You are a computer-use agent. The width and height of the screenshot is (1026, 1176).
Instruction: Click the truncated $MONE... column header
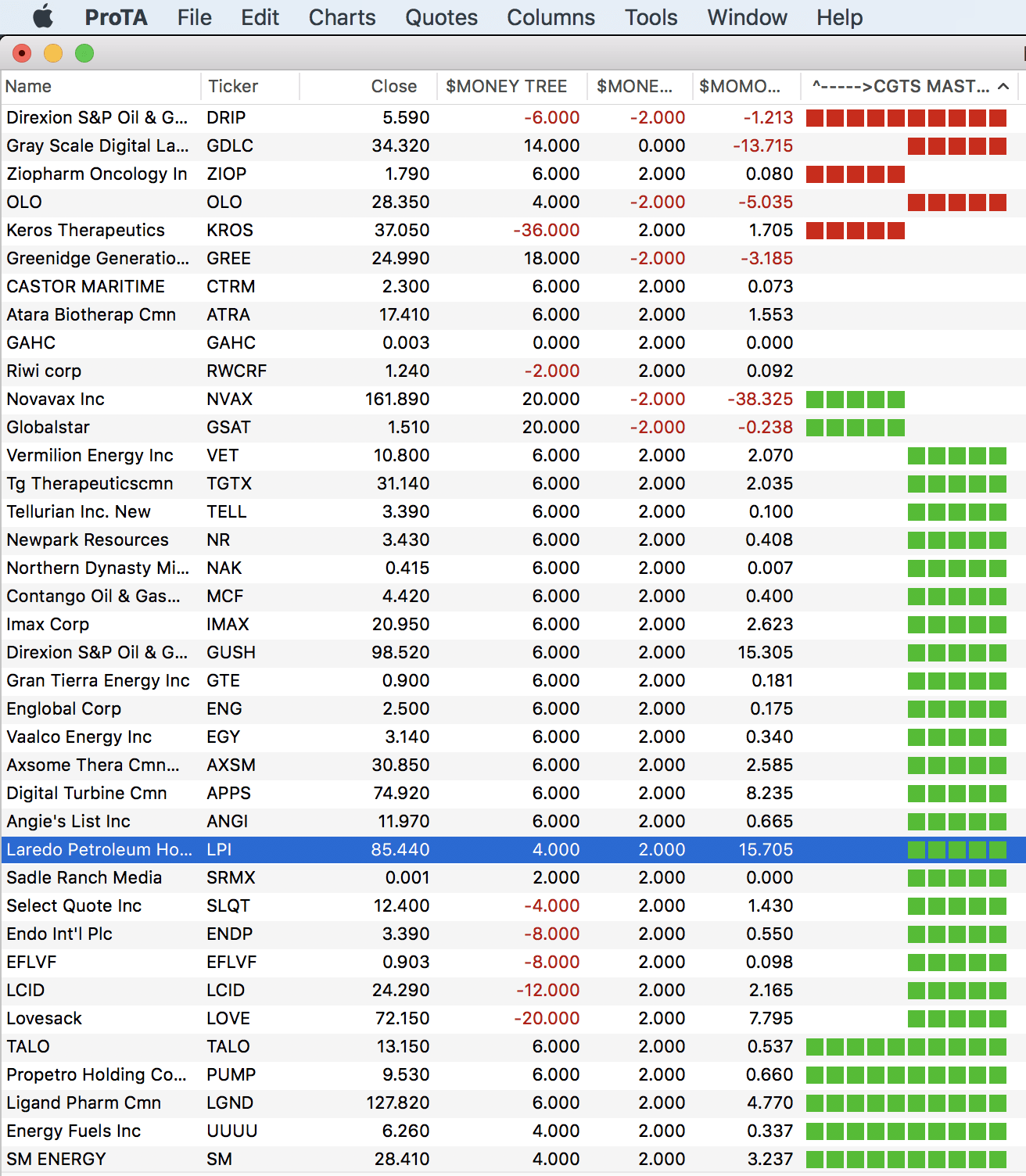point(640,86)
